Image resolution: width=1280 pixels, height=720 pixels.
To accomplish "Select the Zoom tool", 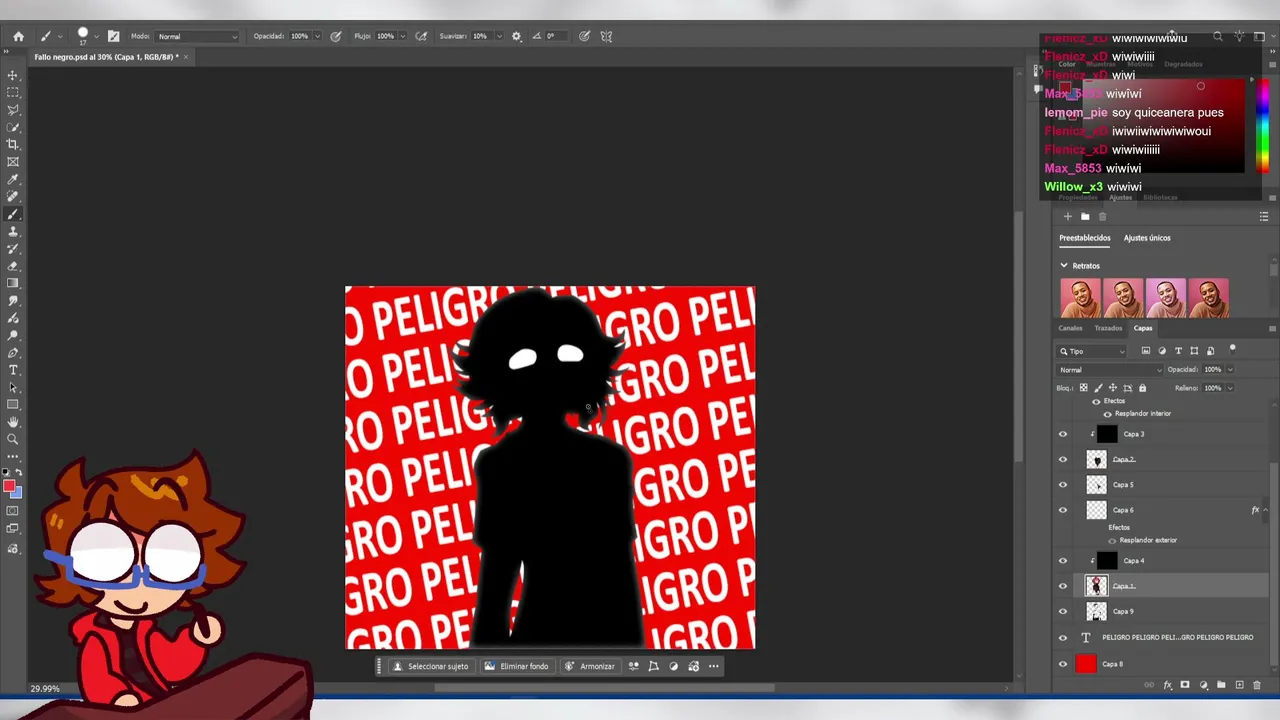I will pos(13,439).
